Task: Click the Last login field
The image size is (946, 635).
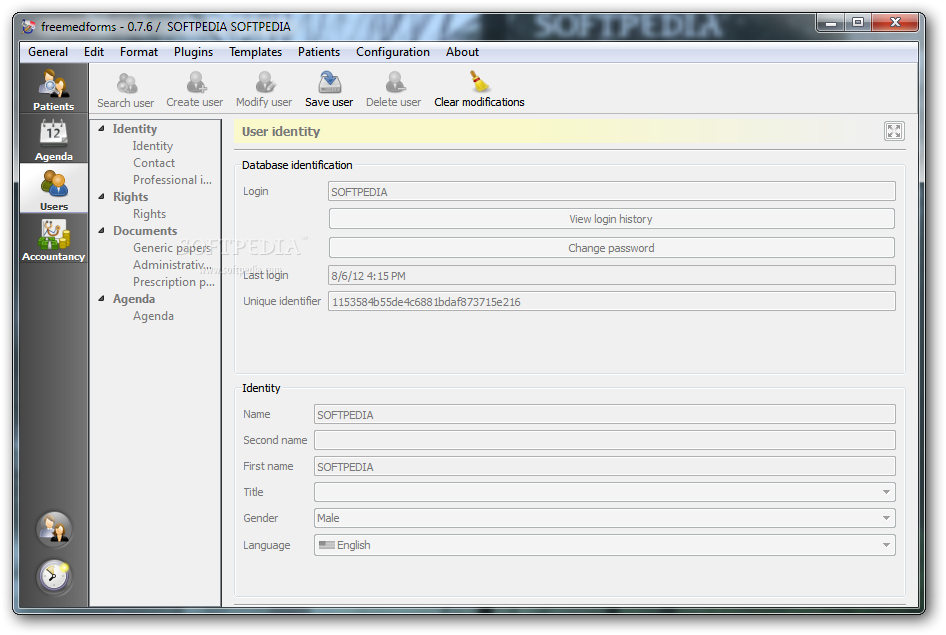Action: pos(612,276)
